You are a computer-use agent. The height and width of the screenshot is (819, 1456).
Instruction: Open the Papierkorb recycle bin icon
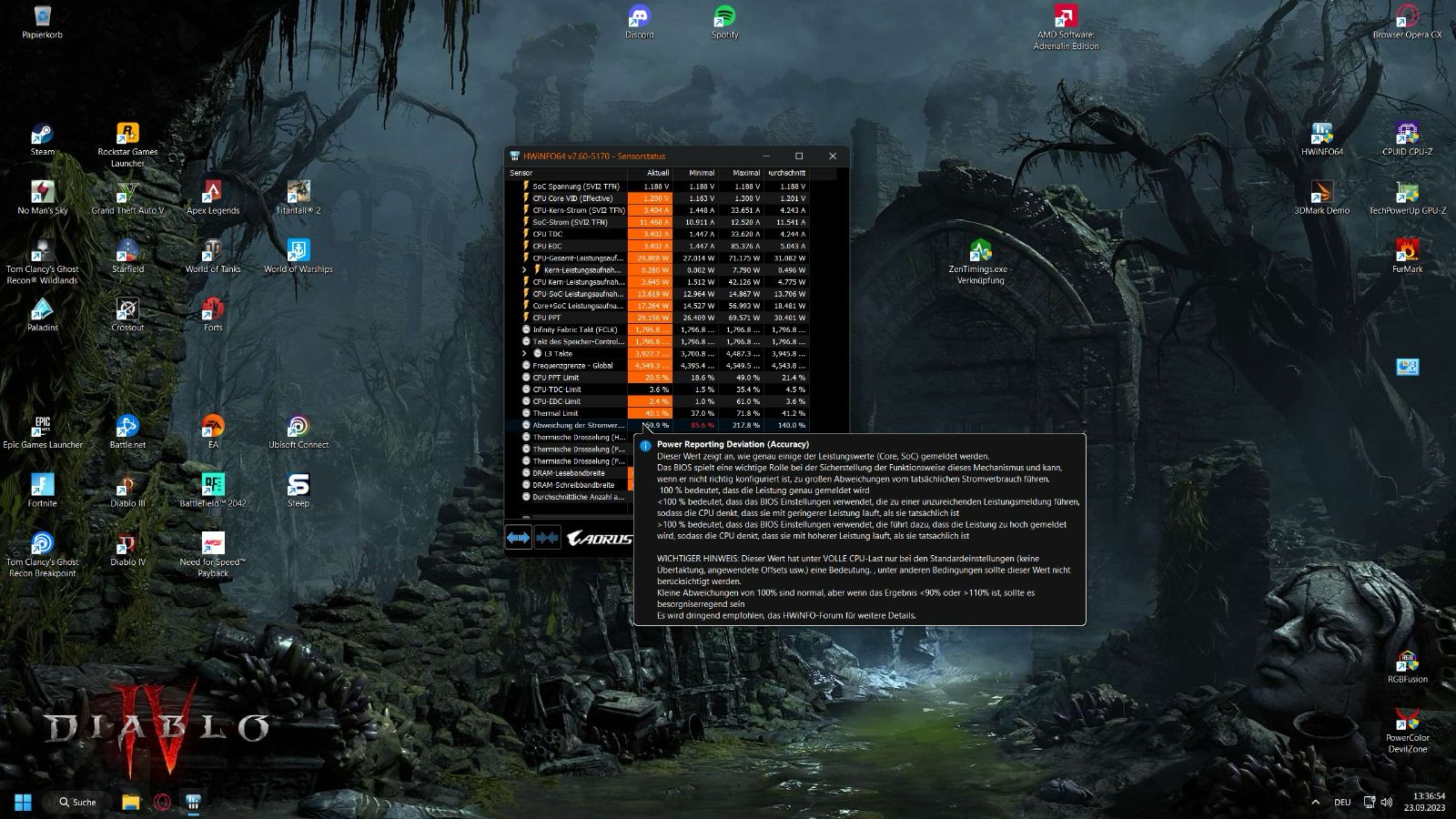pyautogui.click(x=42, y=22)
